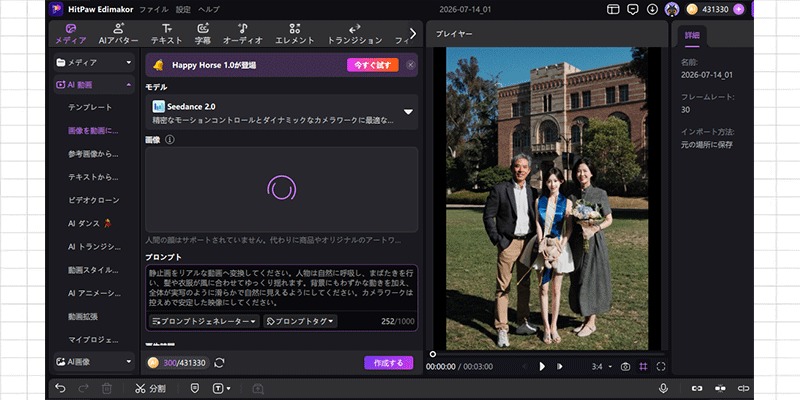Image resolution: width=800 pixels, height=400 pixels.
Task: Show more toolbar tabs with right chevron
Action: click(x=413, y=34)
